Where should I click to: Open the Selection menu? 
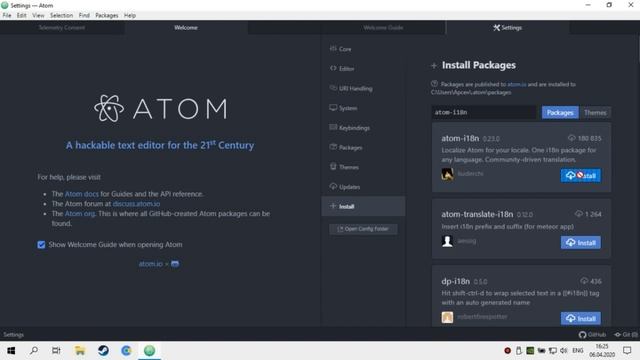pos(62,16)
